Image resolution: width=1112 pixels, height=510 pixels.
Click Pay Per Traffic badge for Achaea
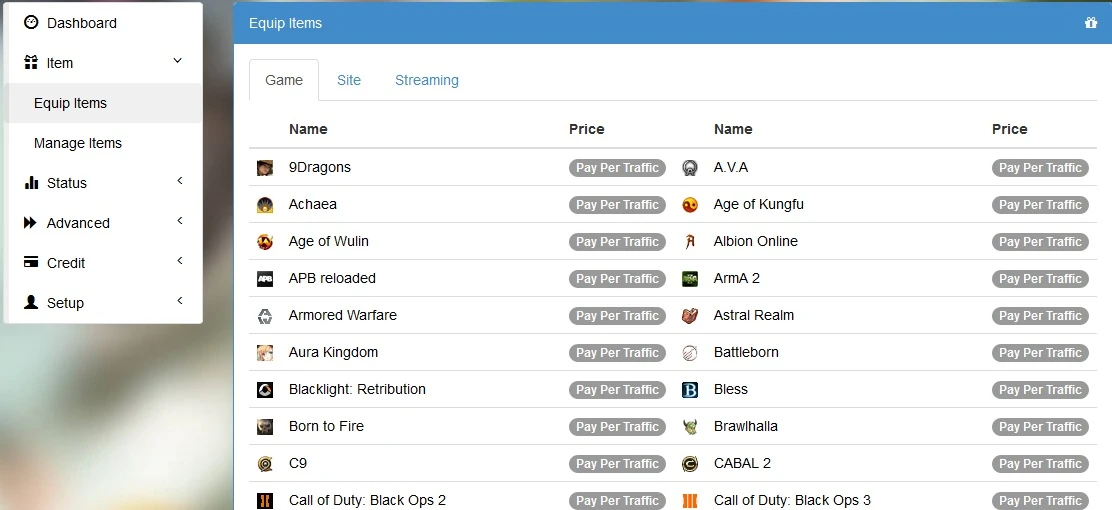point(618,205)
